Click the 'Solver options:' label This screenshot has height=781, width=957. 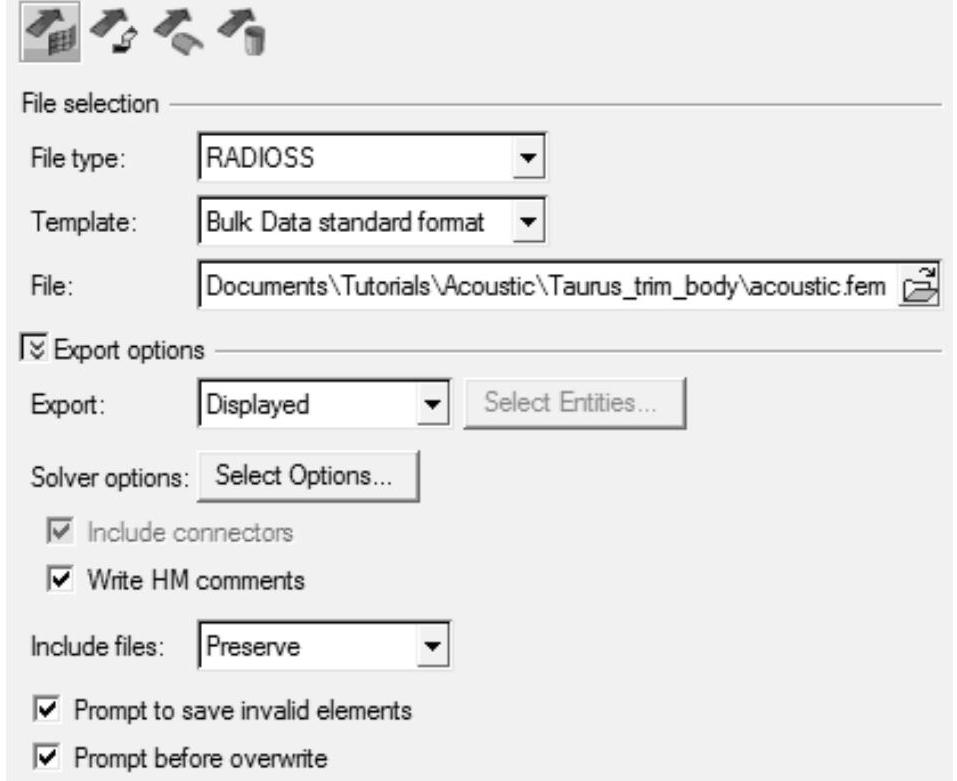105,477
